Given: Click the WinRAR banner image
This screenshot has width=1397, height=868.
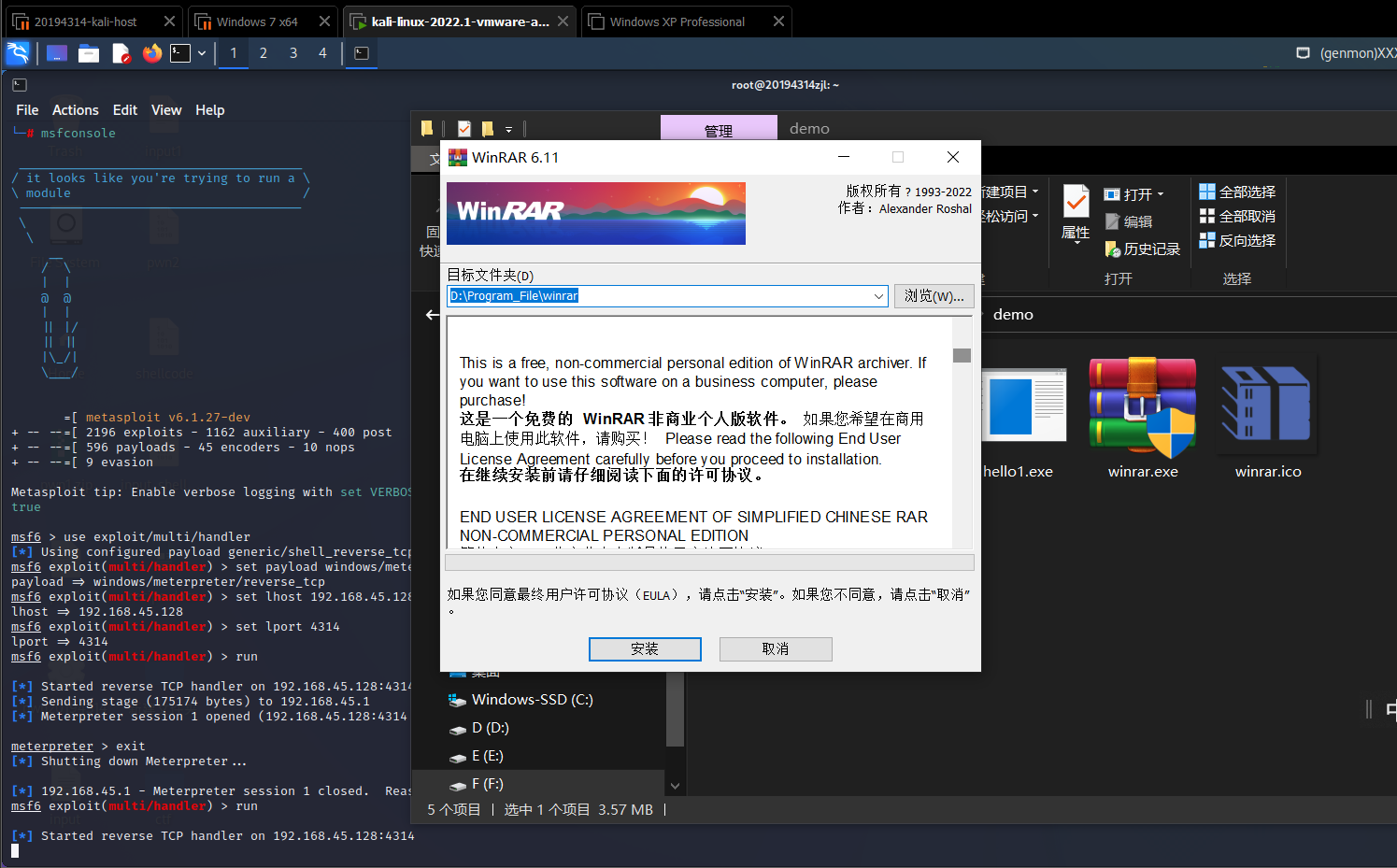Looking at the screenshot, I should point(596,213).
